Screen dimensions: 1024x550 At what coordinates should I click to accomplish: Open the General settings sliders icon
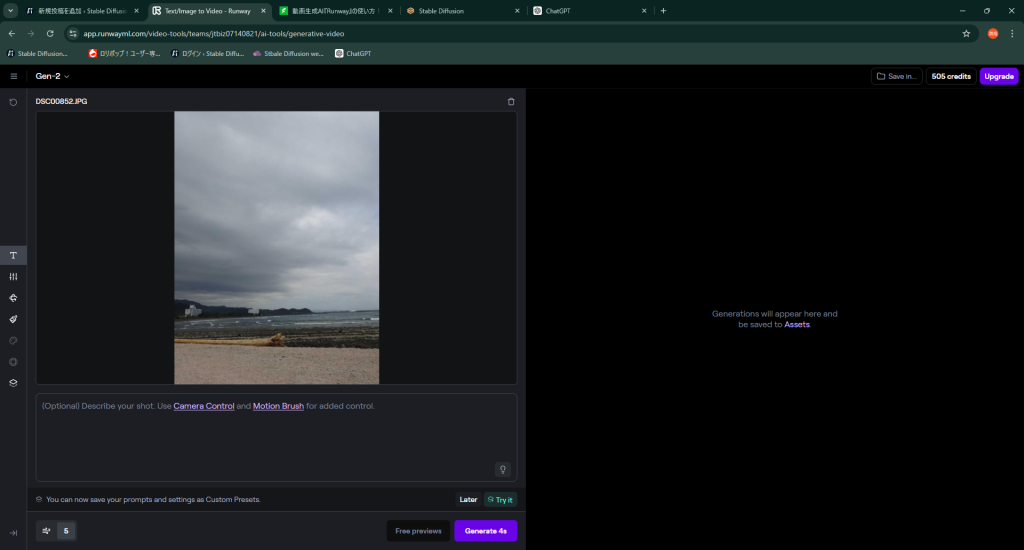[13, 277]
